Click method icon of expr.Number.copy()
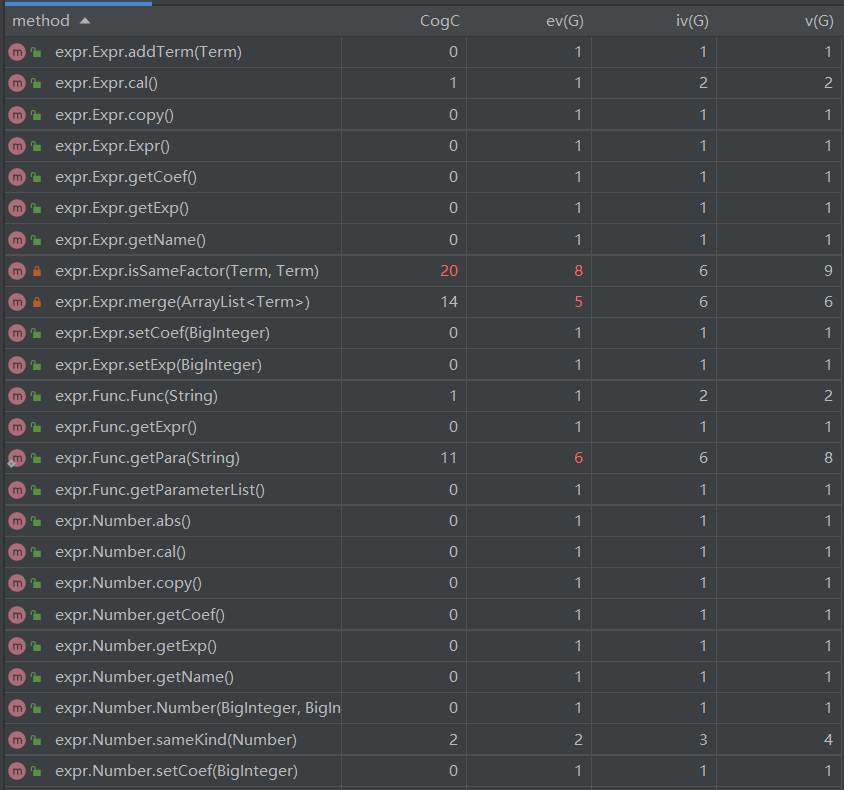The width and height of the screenshot is (844, 790). click(x=17, y=583)
